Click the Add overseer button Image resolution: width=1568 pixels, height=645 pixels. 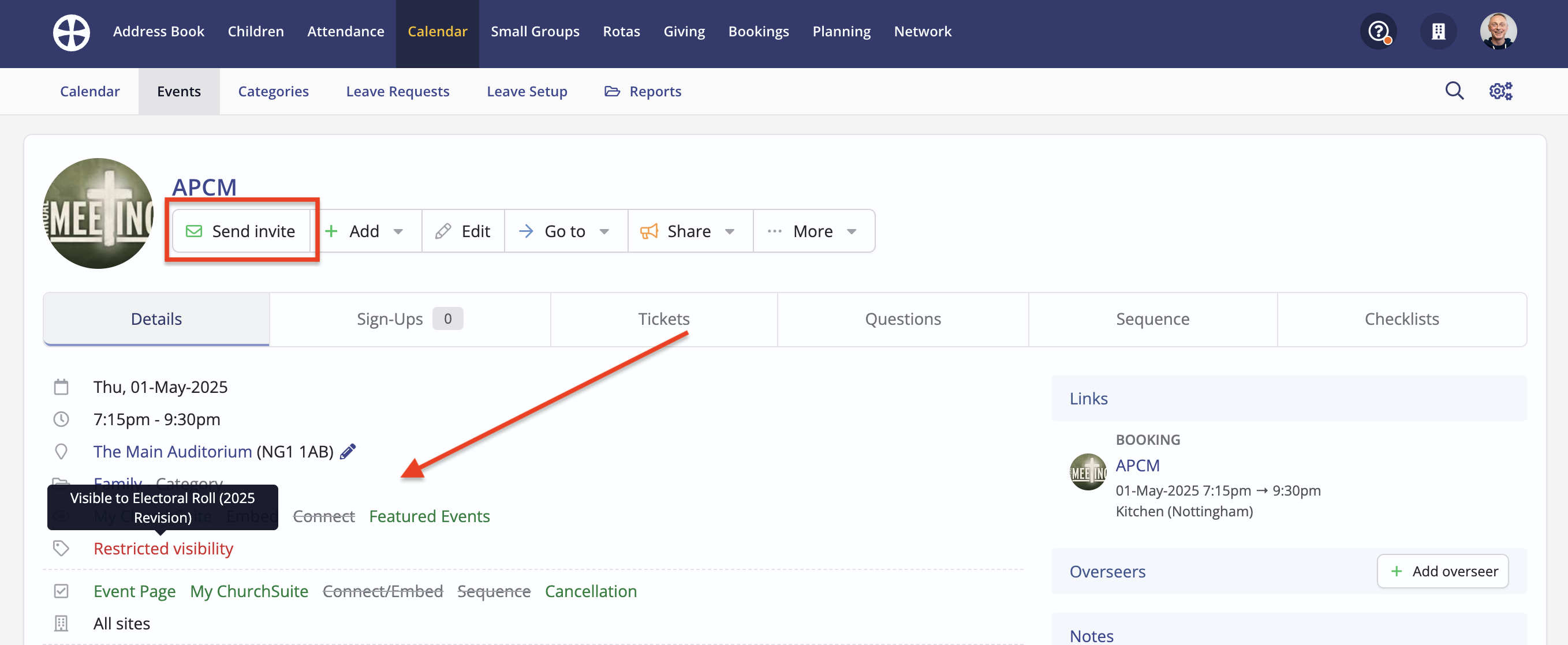click(1443, 571)
